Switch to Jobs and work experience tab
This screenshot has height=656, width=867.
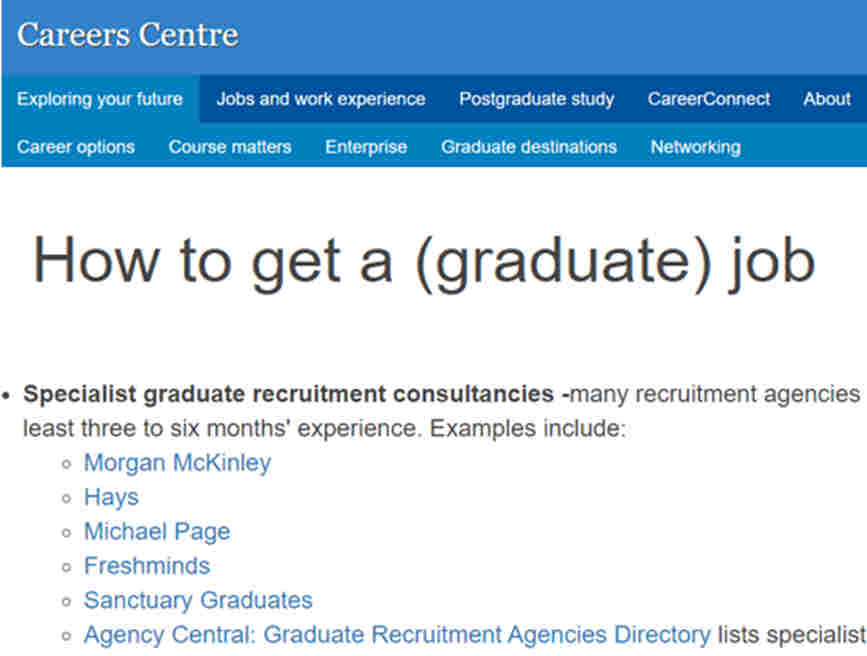321,99
